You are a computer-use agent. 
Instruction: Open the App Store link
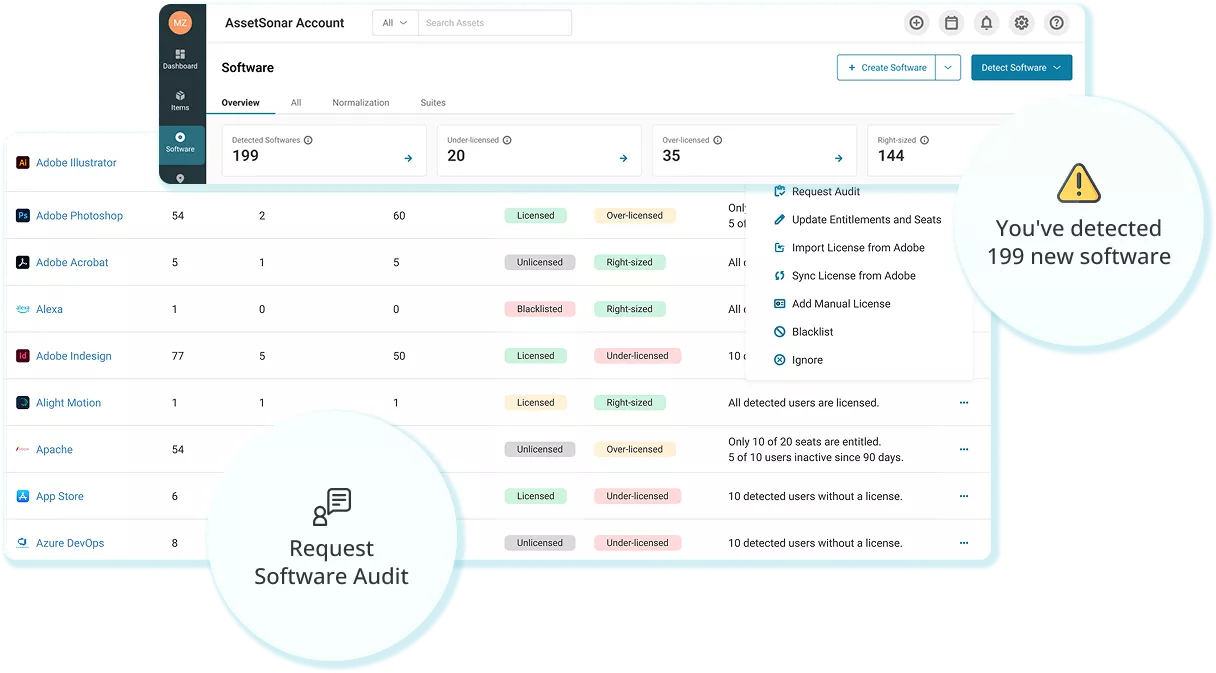[x=60, y=496]
